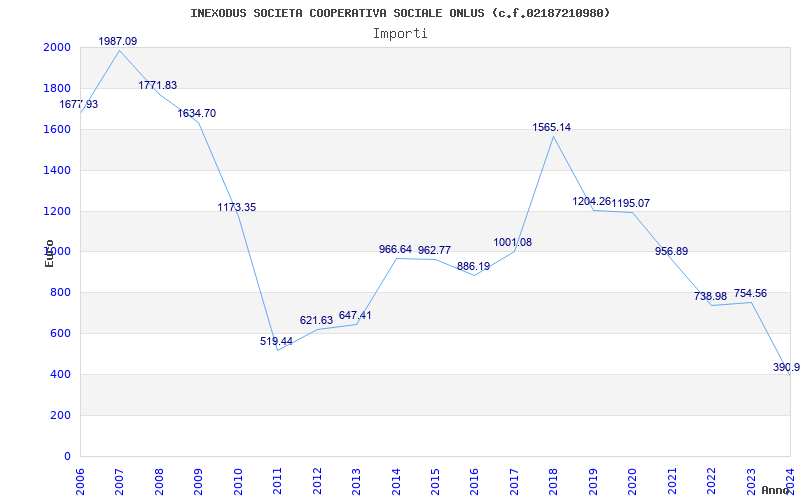This screenshot has width=800, height=500.
Task: Select the 621.63 data label
Action: point(316,320)
